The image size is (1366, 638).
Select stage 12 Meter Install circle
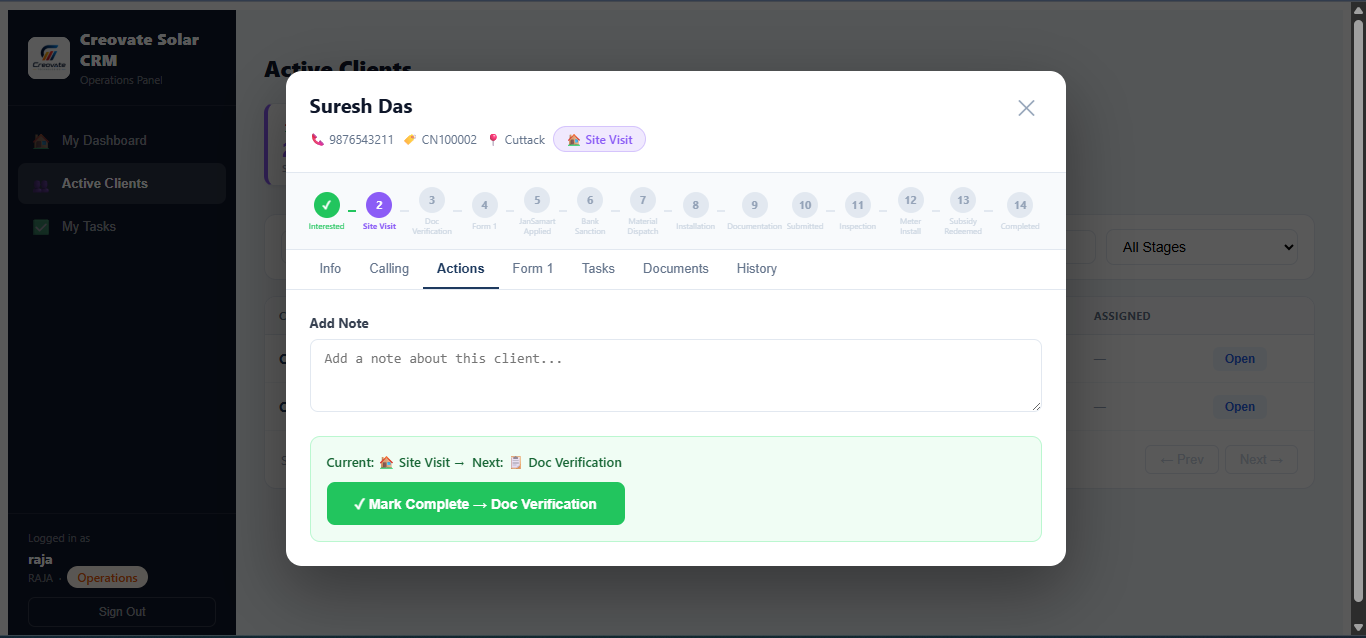pos(910,200)
